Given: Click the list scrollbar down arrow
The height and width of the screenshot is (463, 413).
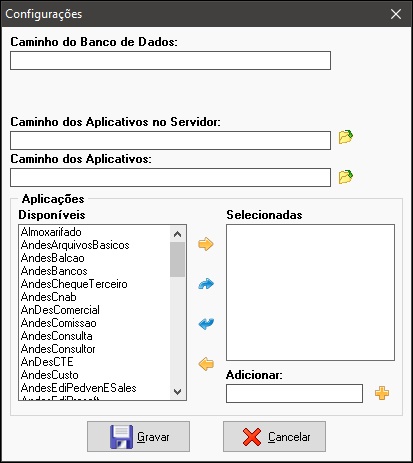Looking at the screenshot, I should pos(177,391).
